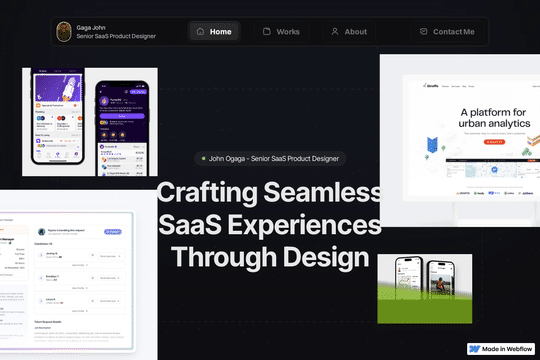Click the Crafting Seamless headline line
Viewport: 540px width, 360px height.
coord(269,192)
